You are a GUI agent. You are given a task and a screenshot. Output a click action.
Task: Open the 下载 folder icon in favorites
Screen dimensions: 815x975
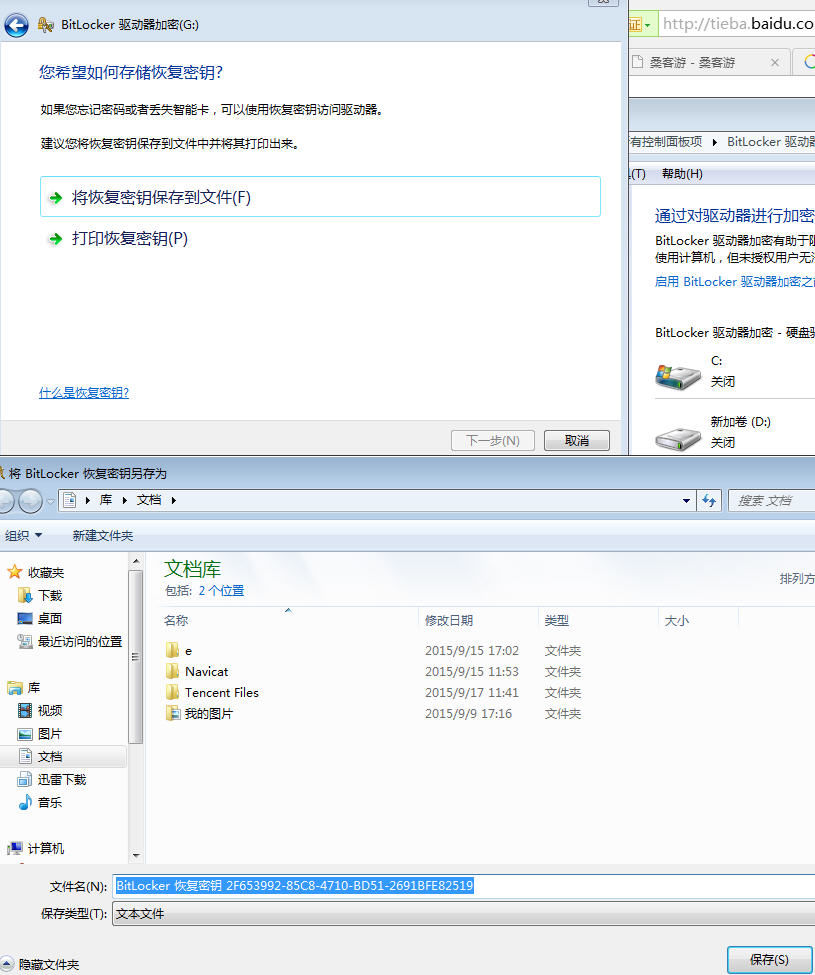[25, 595]
